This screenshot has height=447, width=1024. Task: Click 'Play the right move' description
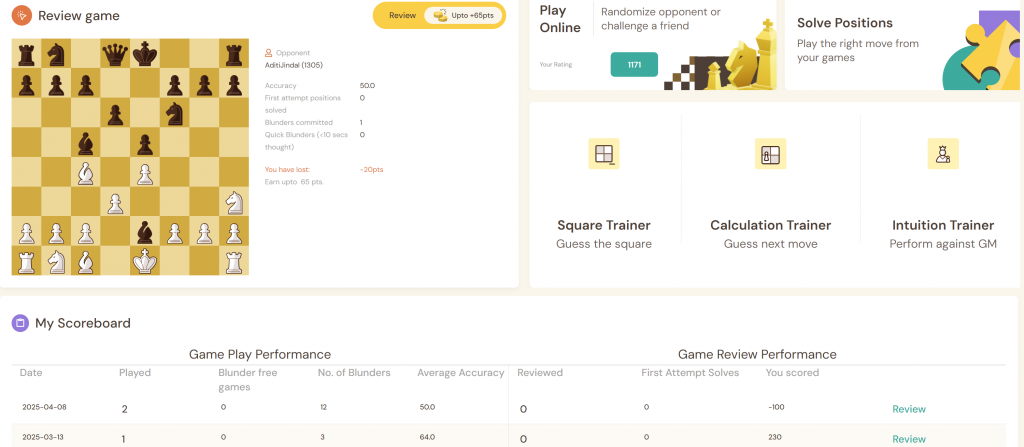pyautogui.click(x=857, y=50)
